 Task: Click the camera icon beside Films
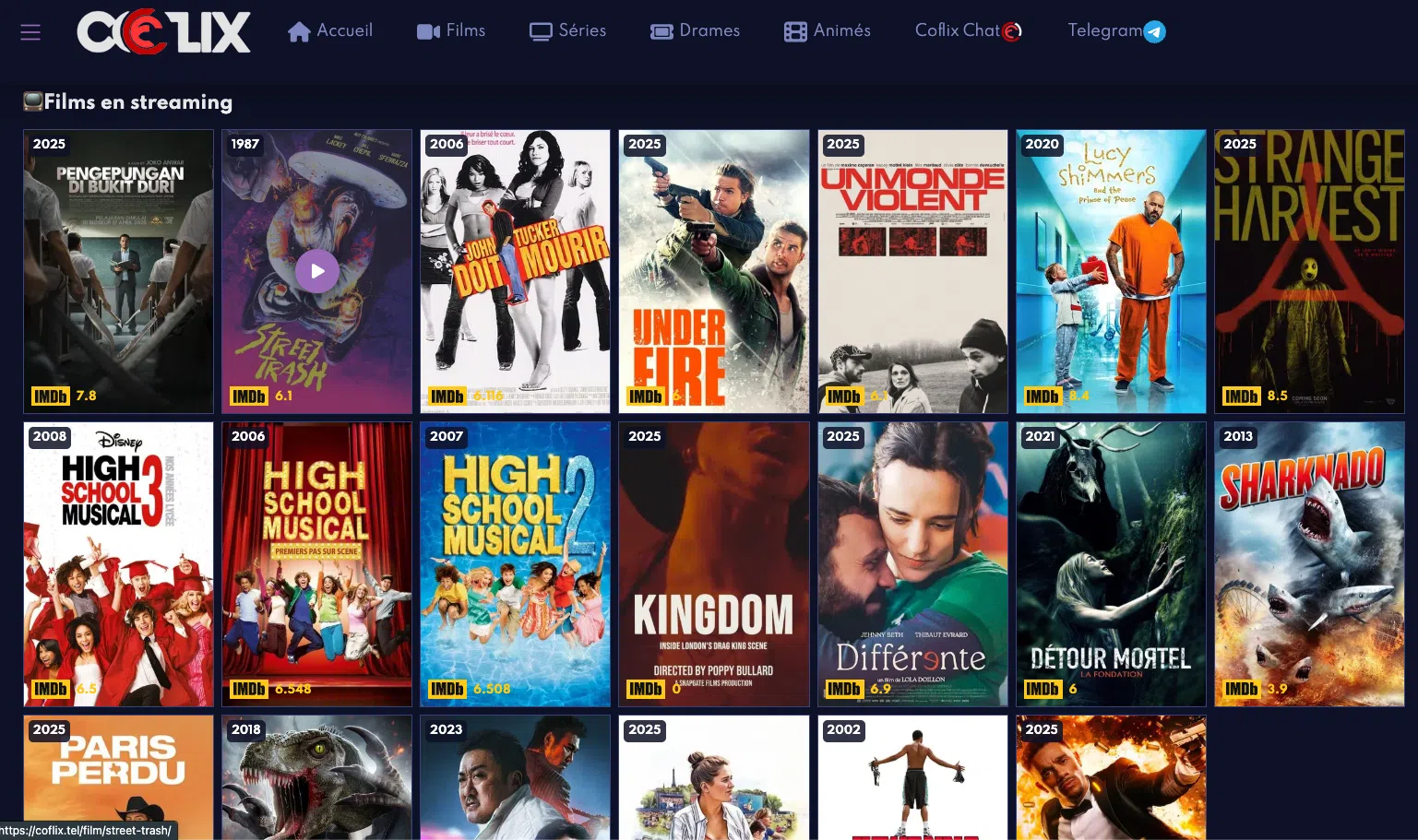click(428, 32)
